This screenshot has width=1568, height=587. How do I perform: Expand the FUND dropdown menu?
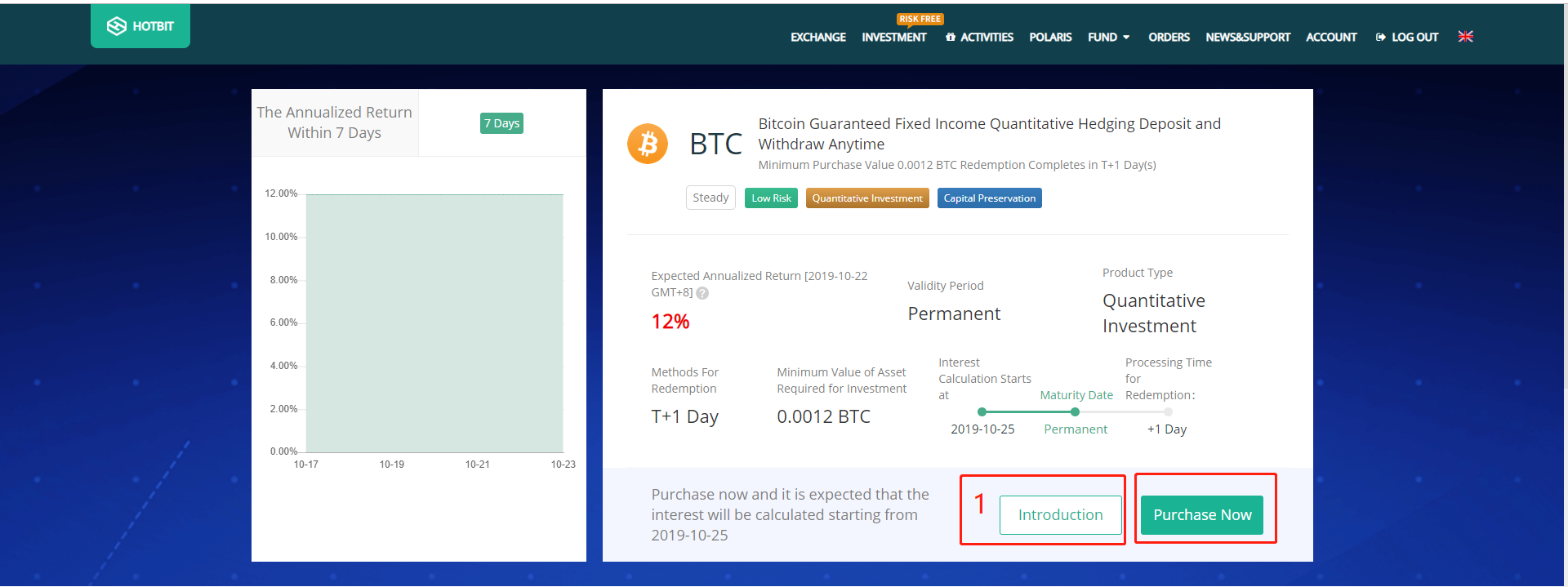pyautogui.click(x=1108, y=38)
